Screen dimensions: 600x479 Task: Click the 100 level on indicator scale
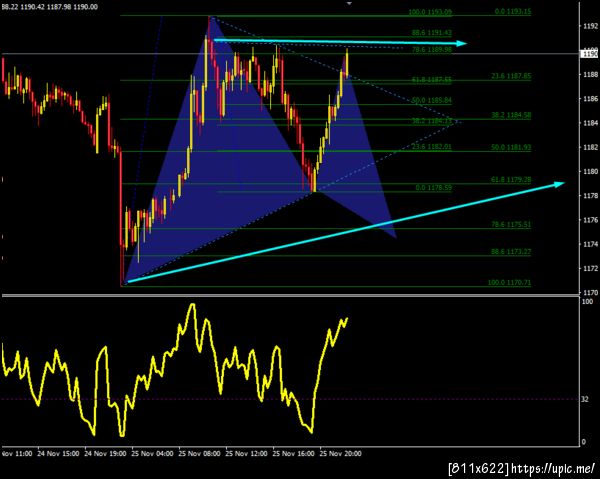587,302
